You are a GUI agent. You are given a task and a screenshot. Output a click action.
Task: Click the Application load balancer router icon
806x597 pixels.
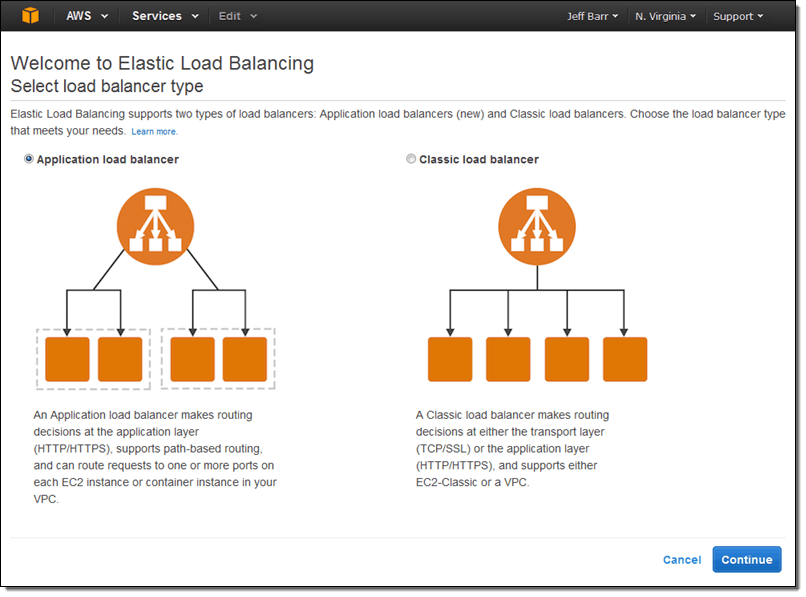154,221
